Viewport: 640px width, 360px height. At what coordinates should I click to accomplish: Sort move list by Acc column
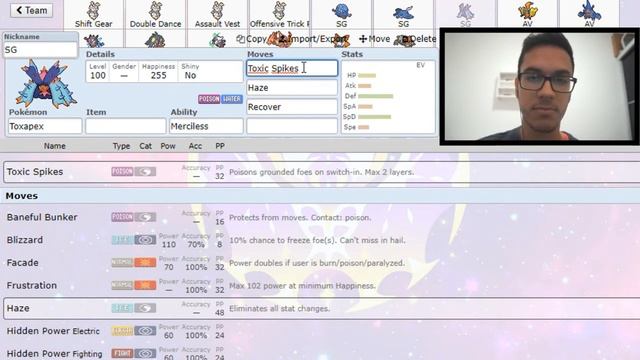click(195, 146)
